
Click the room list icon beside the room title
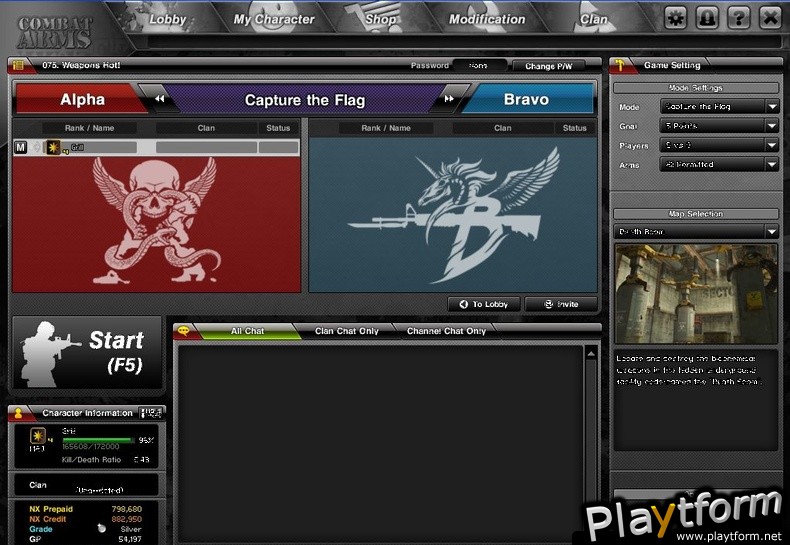(x=19, y=65)
